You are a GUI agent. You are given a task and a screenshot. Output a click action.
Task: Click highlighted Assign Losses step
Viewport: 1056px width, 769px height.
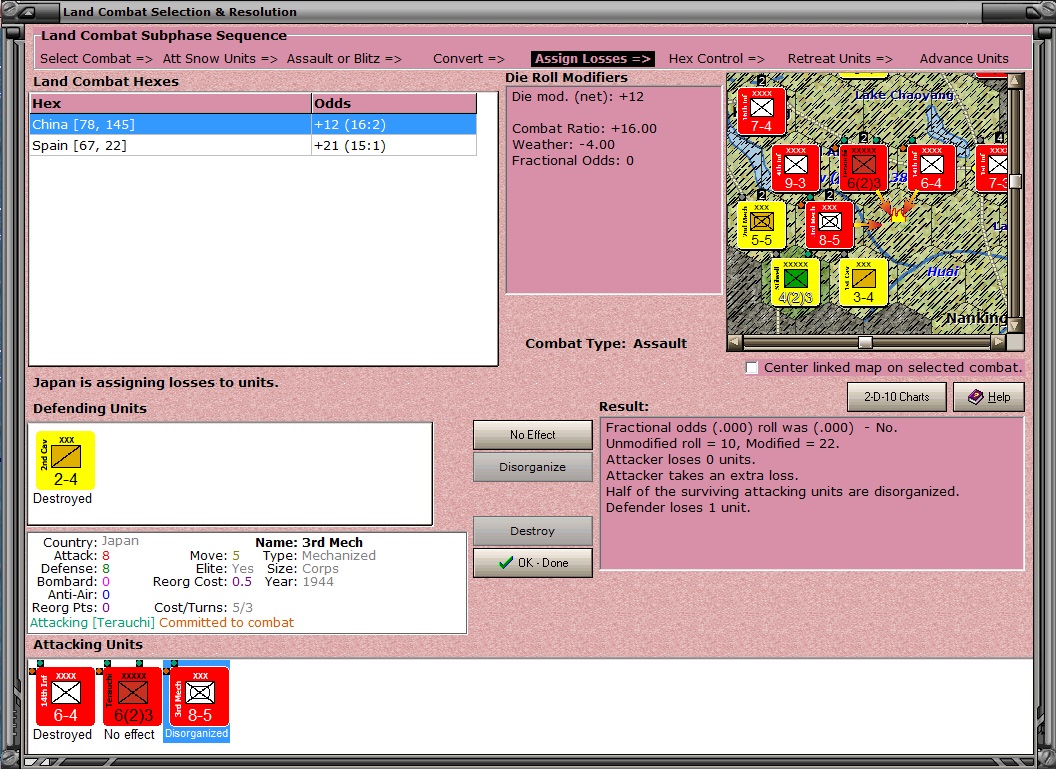(593, 59)
